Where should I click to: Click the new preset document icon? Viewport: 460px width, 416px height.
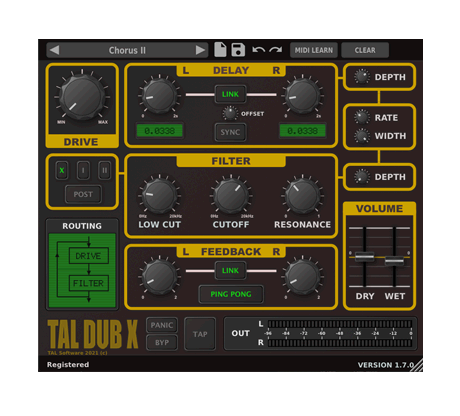tap(220, 50)
